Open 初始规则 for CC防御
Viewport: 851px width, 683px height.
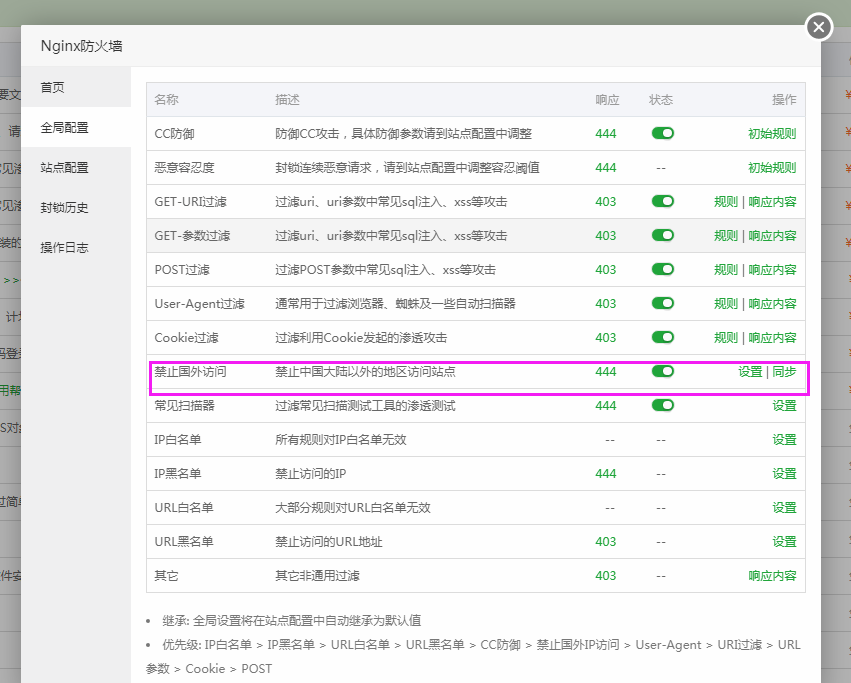tap(772, 134)
